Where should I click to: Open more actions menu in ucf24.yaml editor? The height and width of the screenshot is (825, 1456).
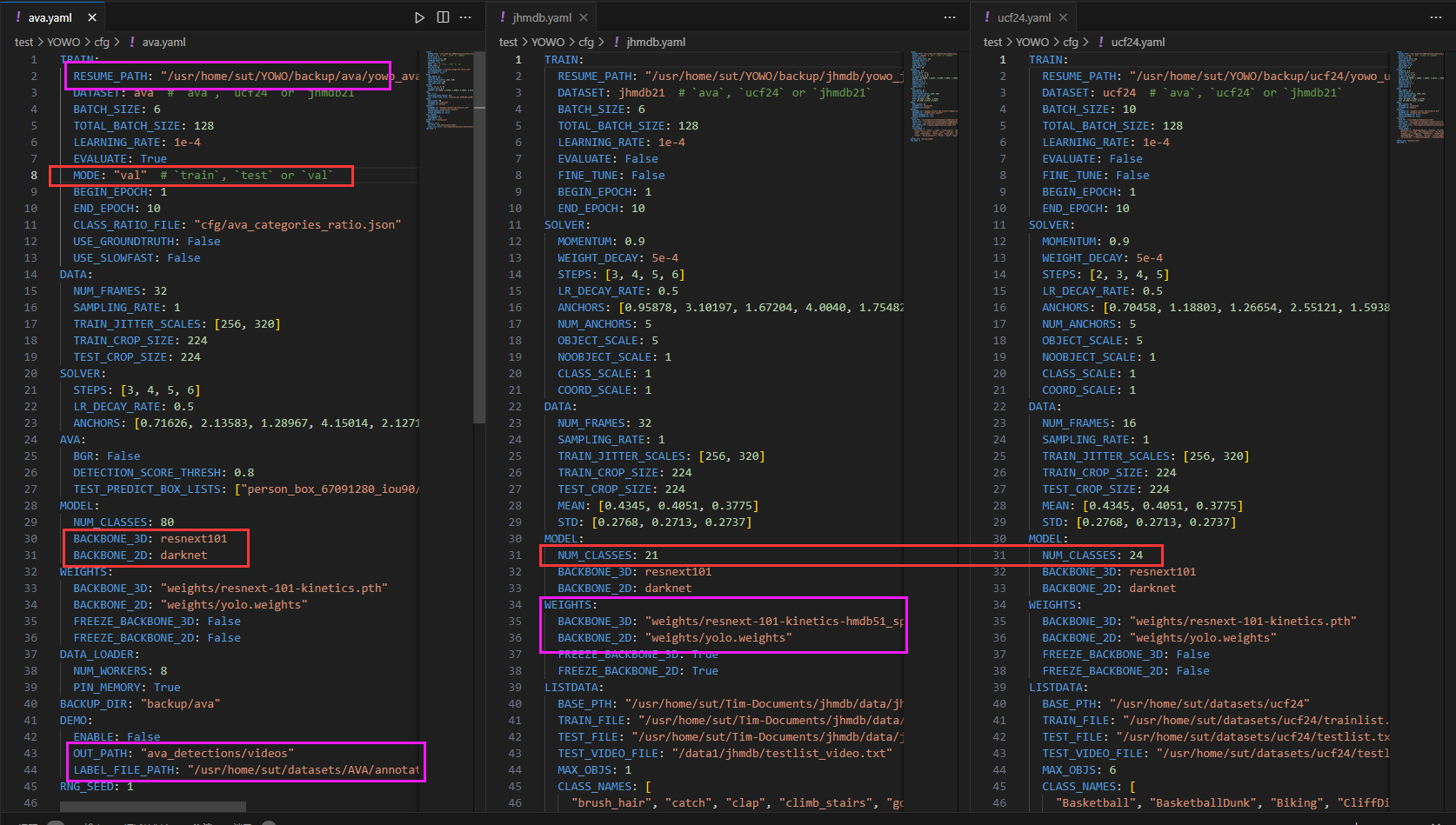point(1435,17)
